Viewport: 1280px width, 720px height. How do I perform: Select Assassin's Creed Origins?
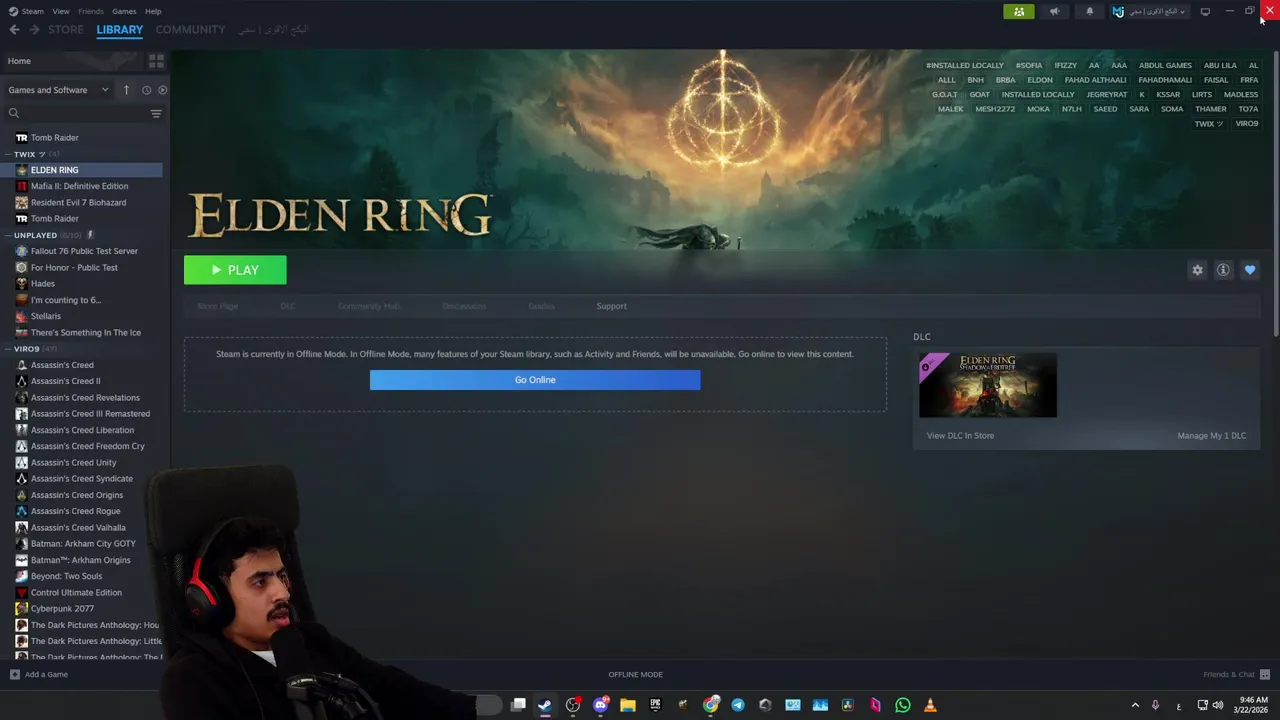[77, 495]
